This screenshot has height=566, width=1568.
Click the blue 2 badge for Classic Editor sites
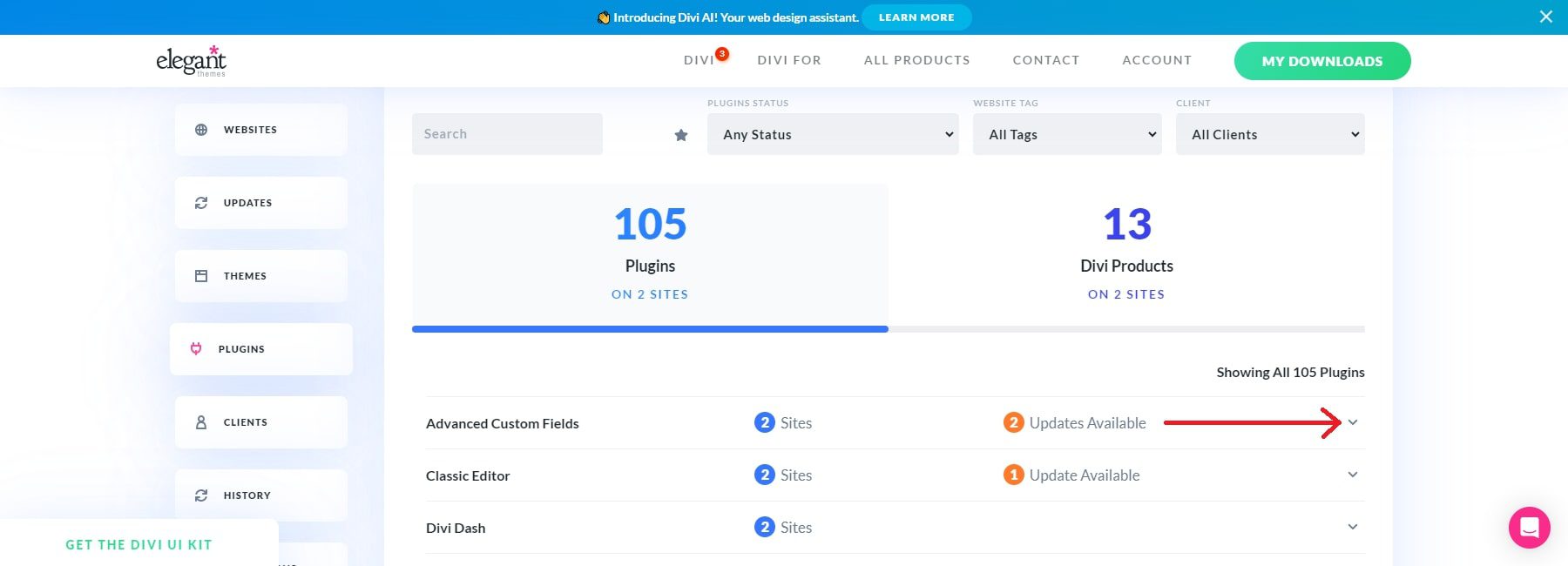click(765, 475)
